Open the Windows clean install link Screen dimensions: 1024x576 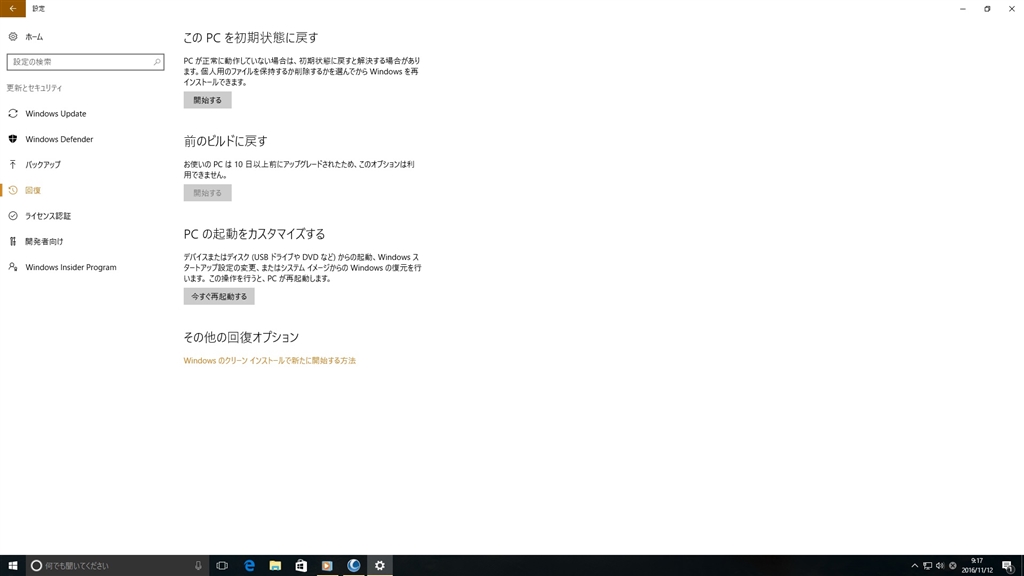pos(269,360)
